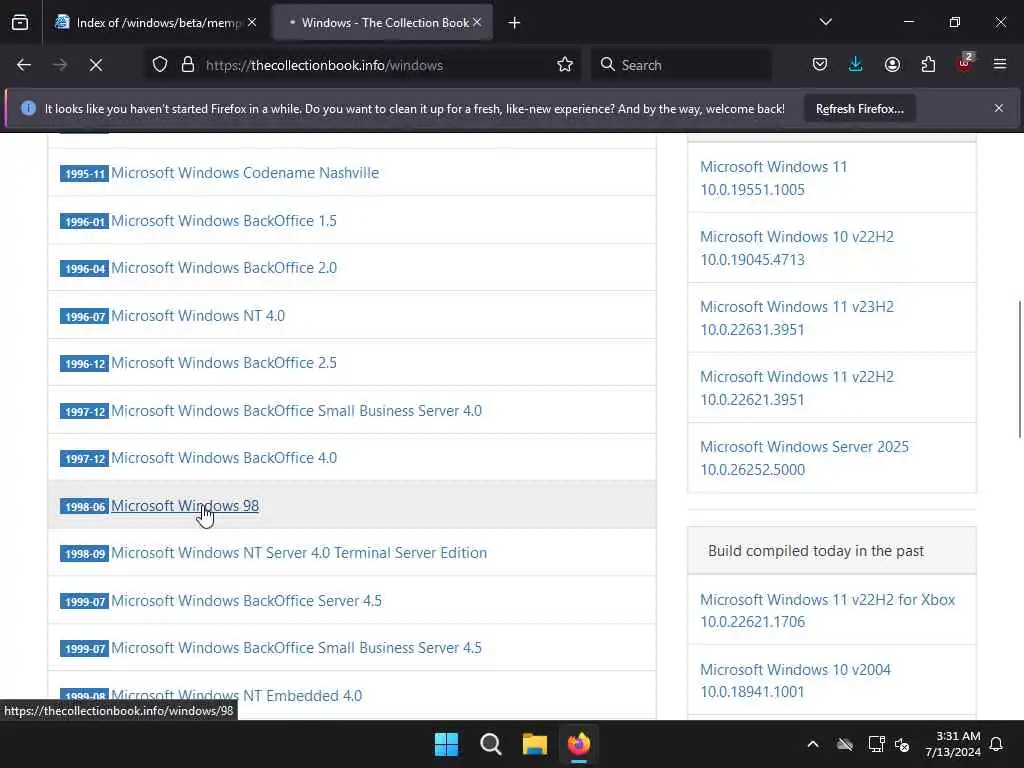Open Firefox account icon
This screenshot has height=768, width=1024.
point(892,65)
